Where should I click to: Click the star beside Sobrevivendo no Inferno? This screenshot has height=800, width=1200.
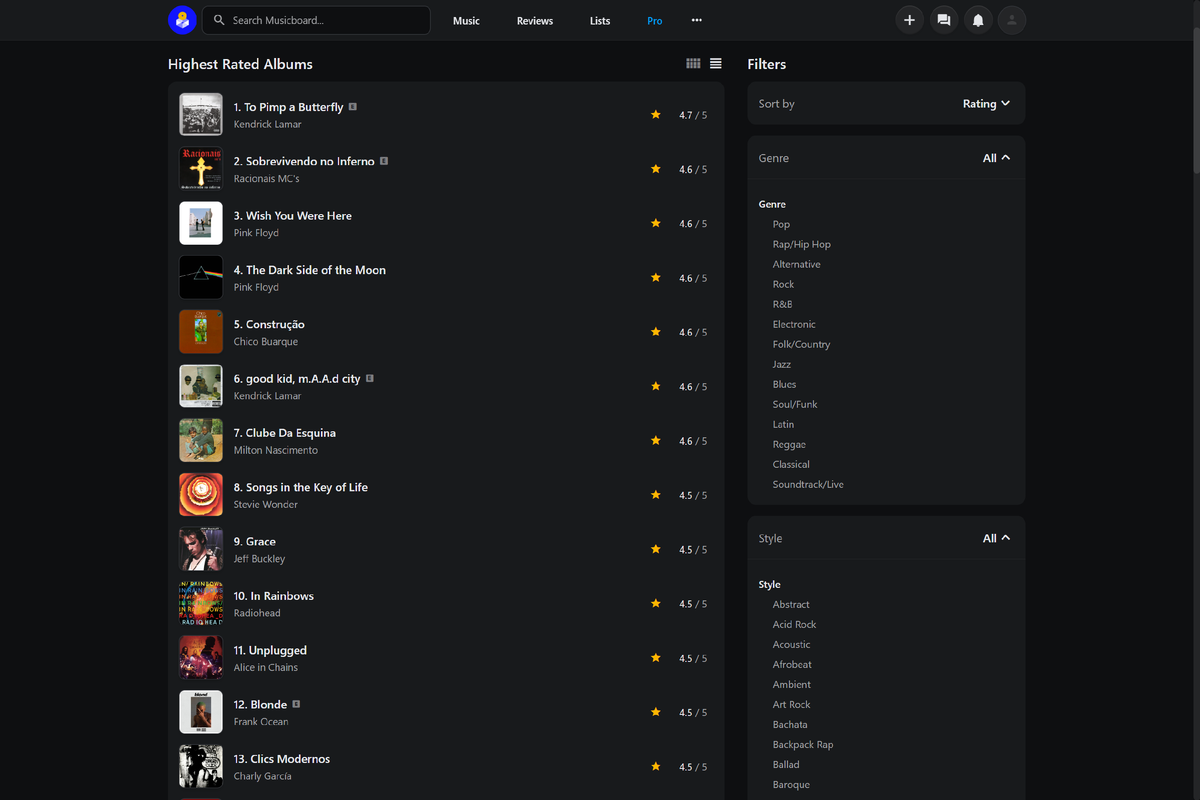(x=656, y=169)
